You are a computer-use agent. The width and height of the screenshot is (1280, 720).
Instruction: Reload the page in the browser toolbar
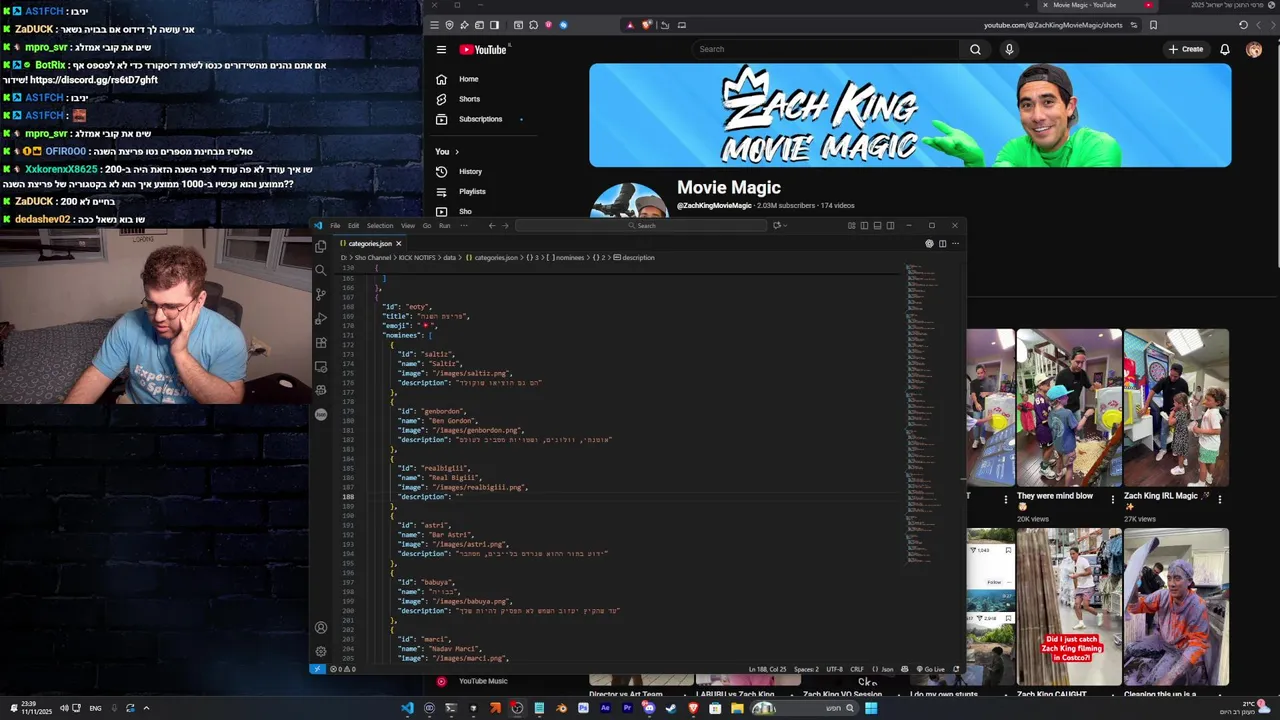1243,25
